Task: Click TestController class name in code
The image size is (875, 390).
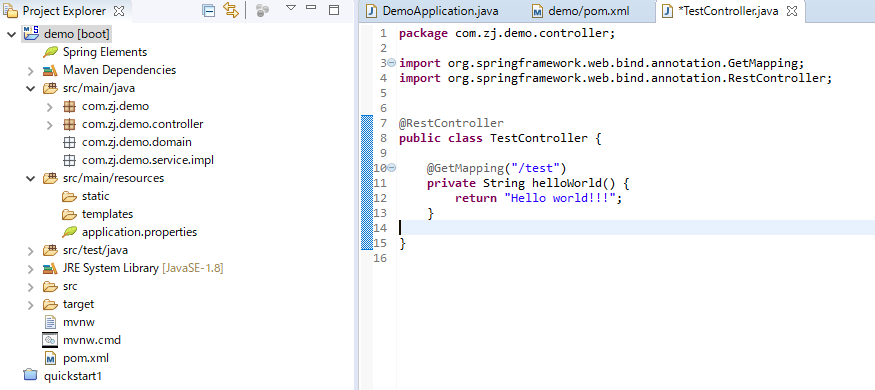Action: pyautogui.click(x=539, y=138)
